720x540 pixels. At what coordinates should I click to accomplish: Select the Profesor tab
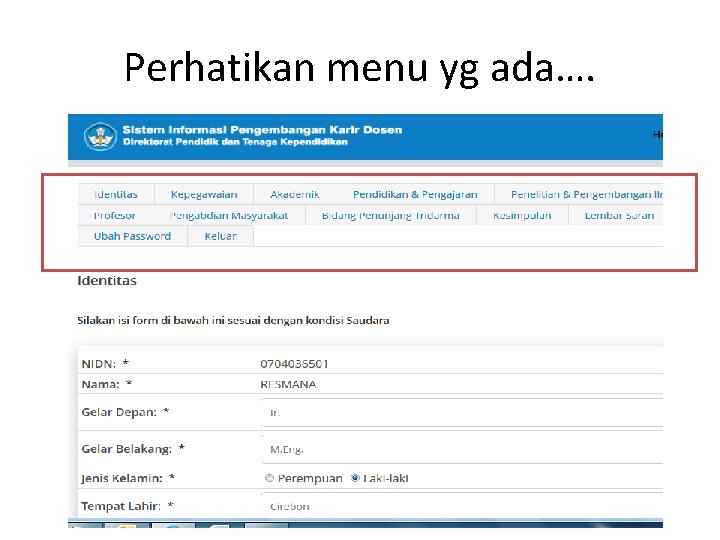114,215
